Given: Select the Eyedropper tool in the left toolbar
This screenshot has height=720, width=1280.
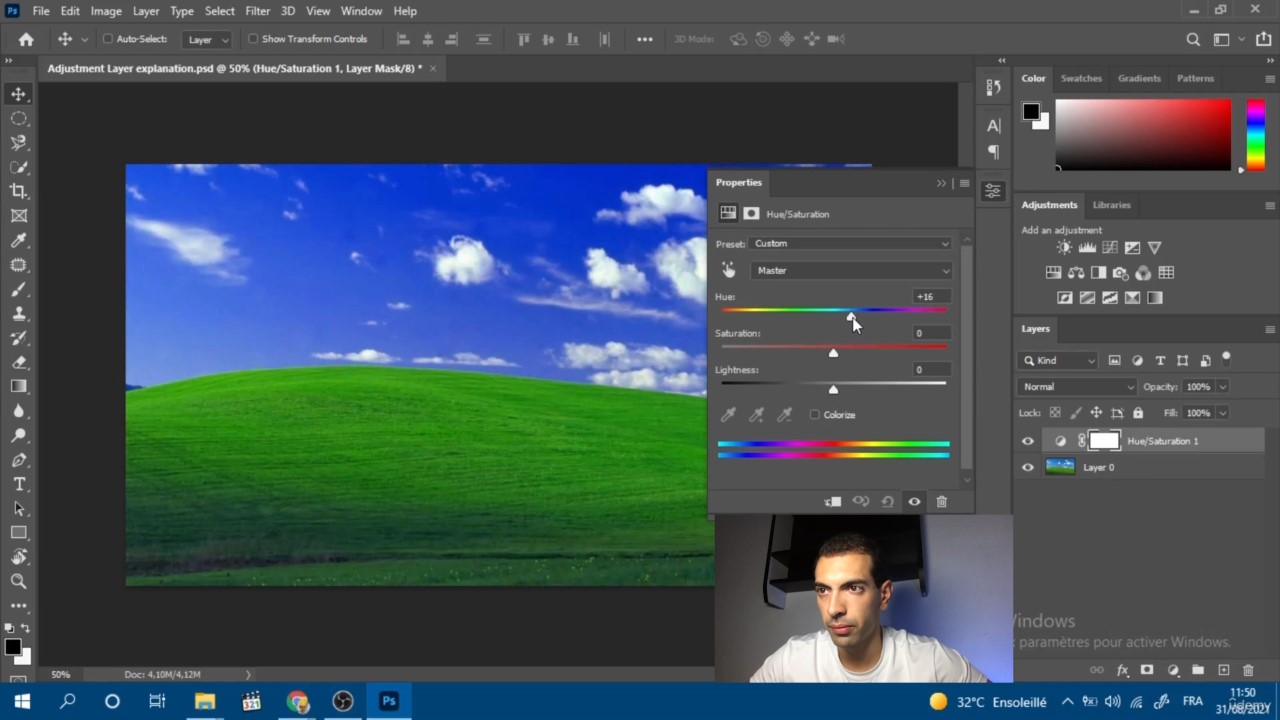Looking at the screenshot, I should coord(19,240).
